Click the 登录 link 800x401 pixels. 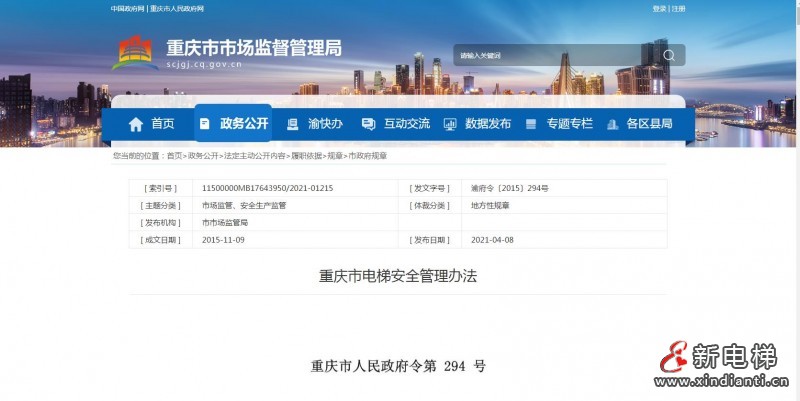(x=659, y=9)
